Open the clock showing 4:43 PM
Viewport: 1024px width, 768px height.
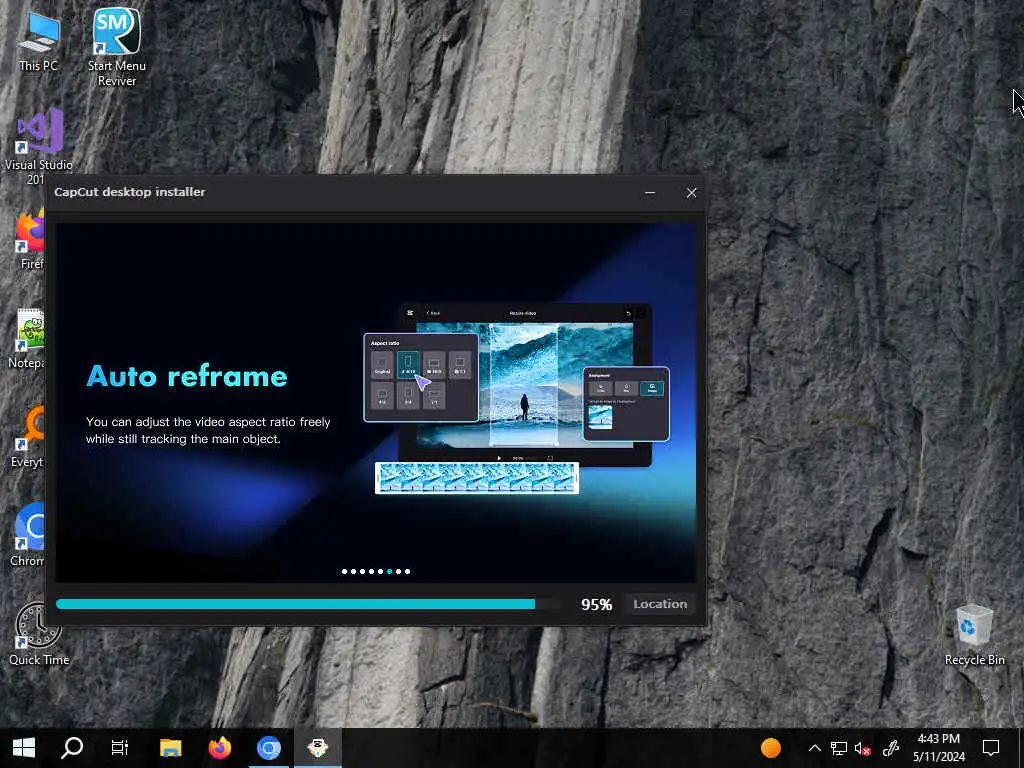point(938,748)
